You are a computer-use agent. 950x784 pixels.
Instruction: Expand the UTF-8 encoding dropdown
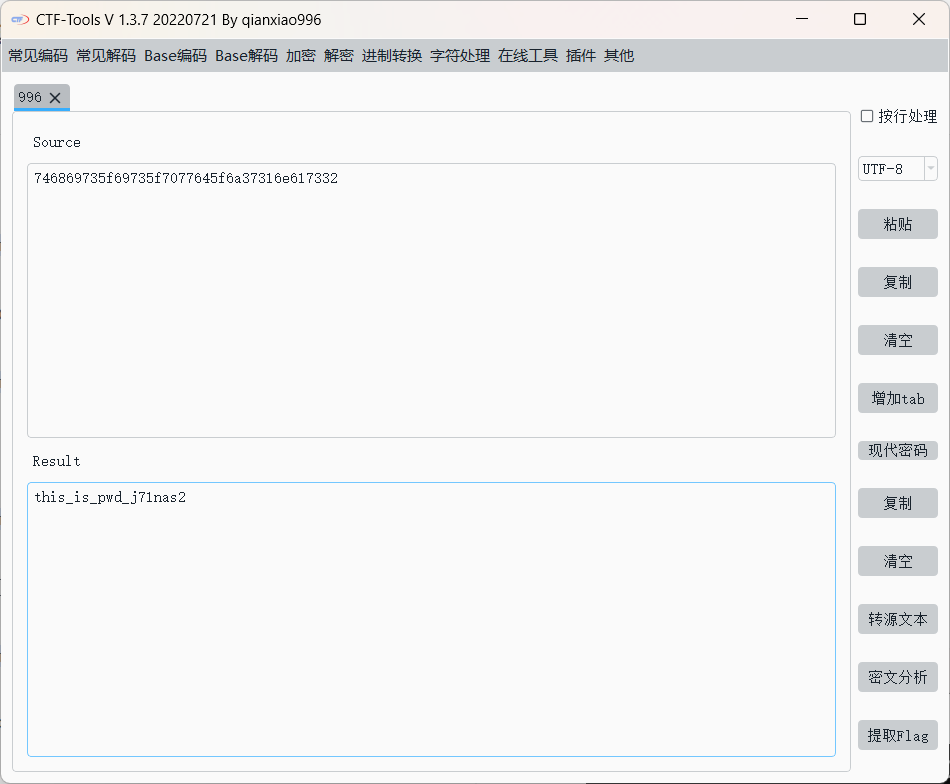click(x=930, y=169)
